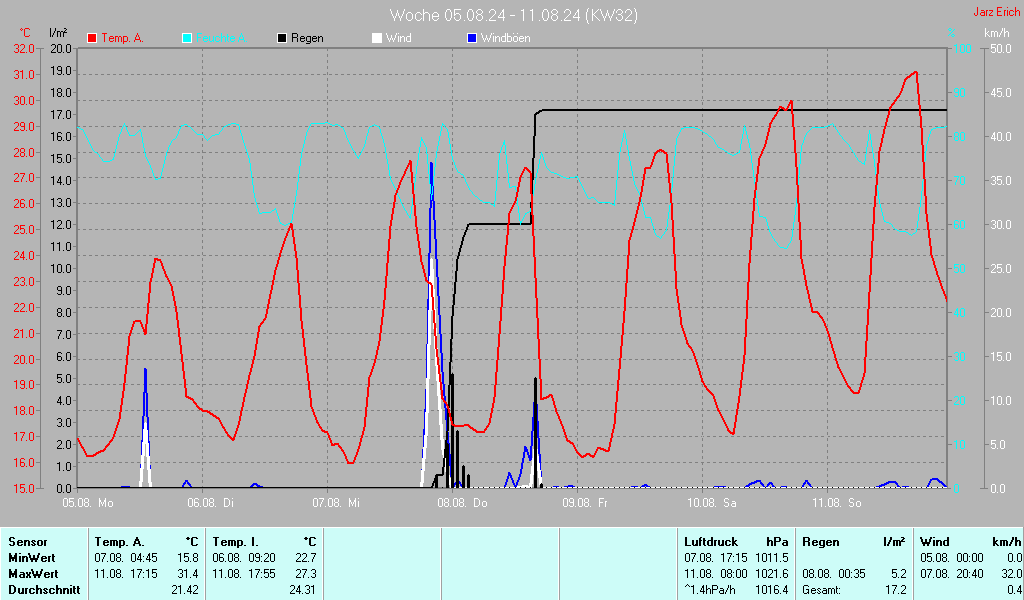Click the red Temp. A. legend square
This screenshot has width=1024, height=600.
click(92, 38)
